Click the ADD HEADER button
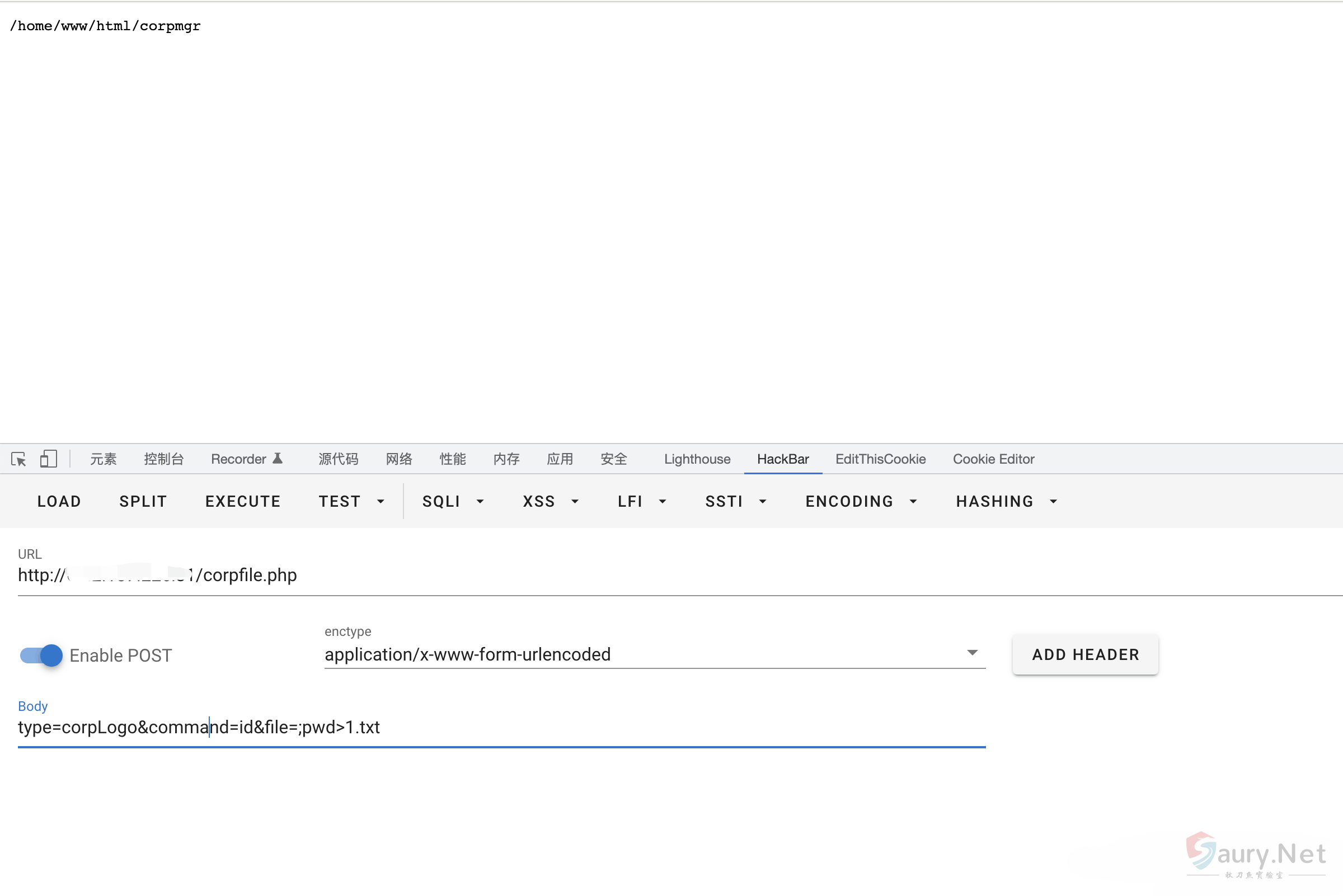Screen dimensions: 1343x896 pyautogui.click(x=1084, y=654)
